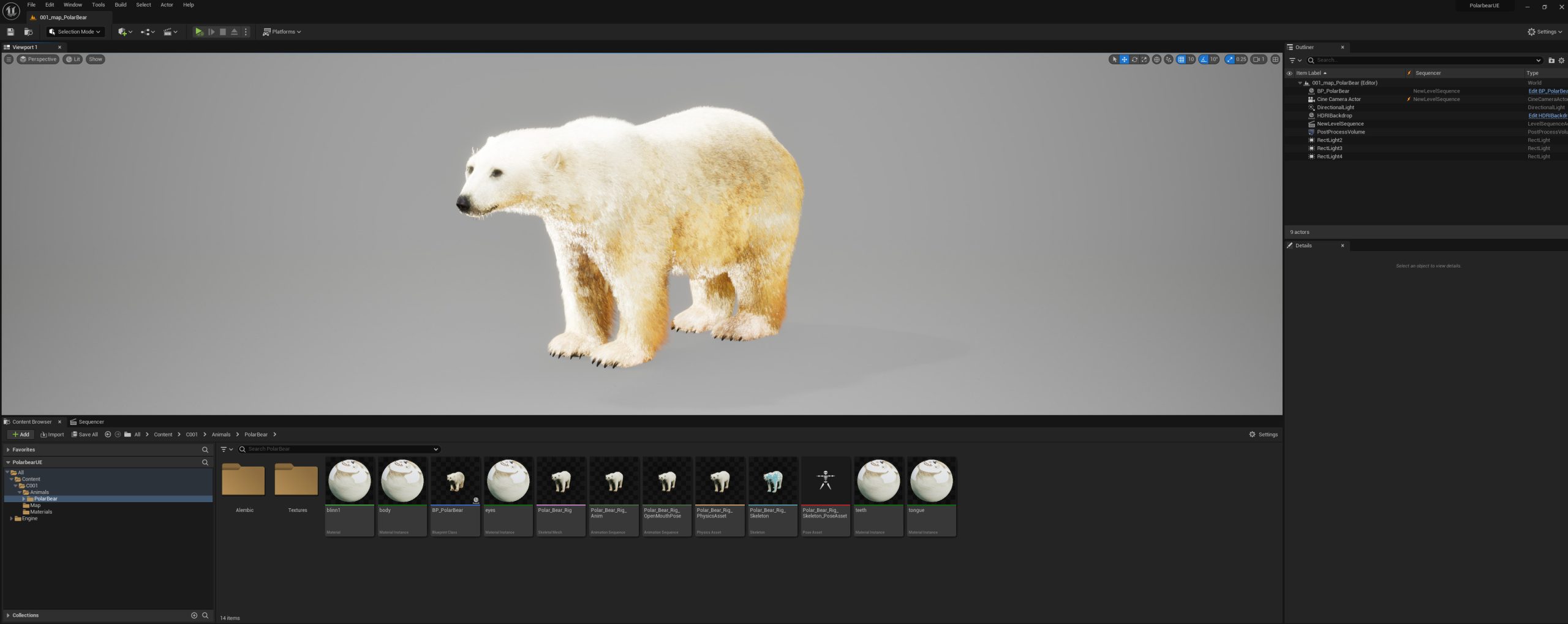Open viewport hamburger options menu

click(9, 59)
